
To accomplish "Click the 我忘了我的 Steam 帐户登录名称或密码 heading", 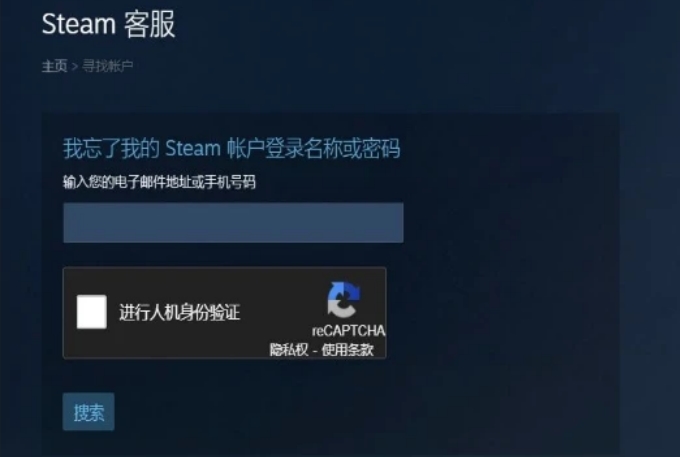I will [232, 148].
